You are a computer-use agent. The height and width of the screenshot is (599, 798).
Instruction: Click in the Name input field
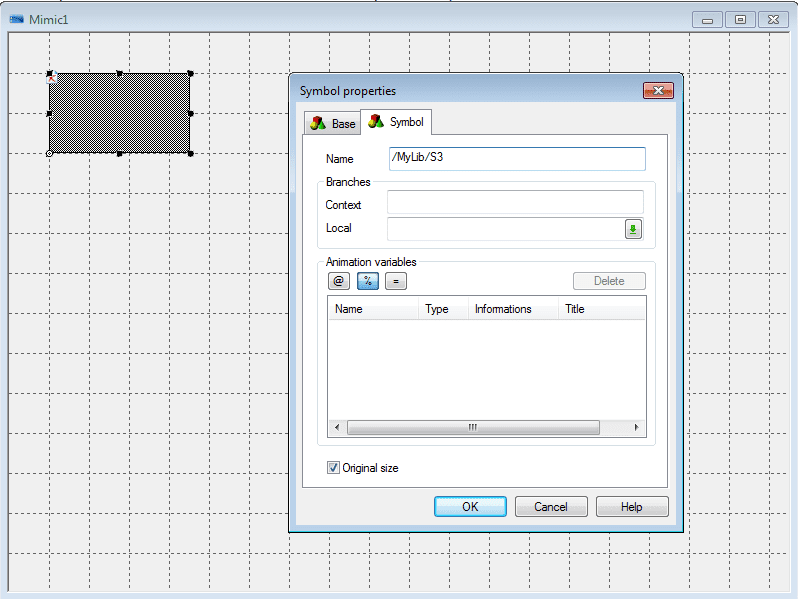click(516, 159)
